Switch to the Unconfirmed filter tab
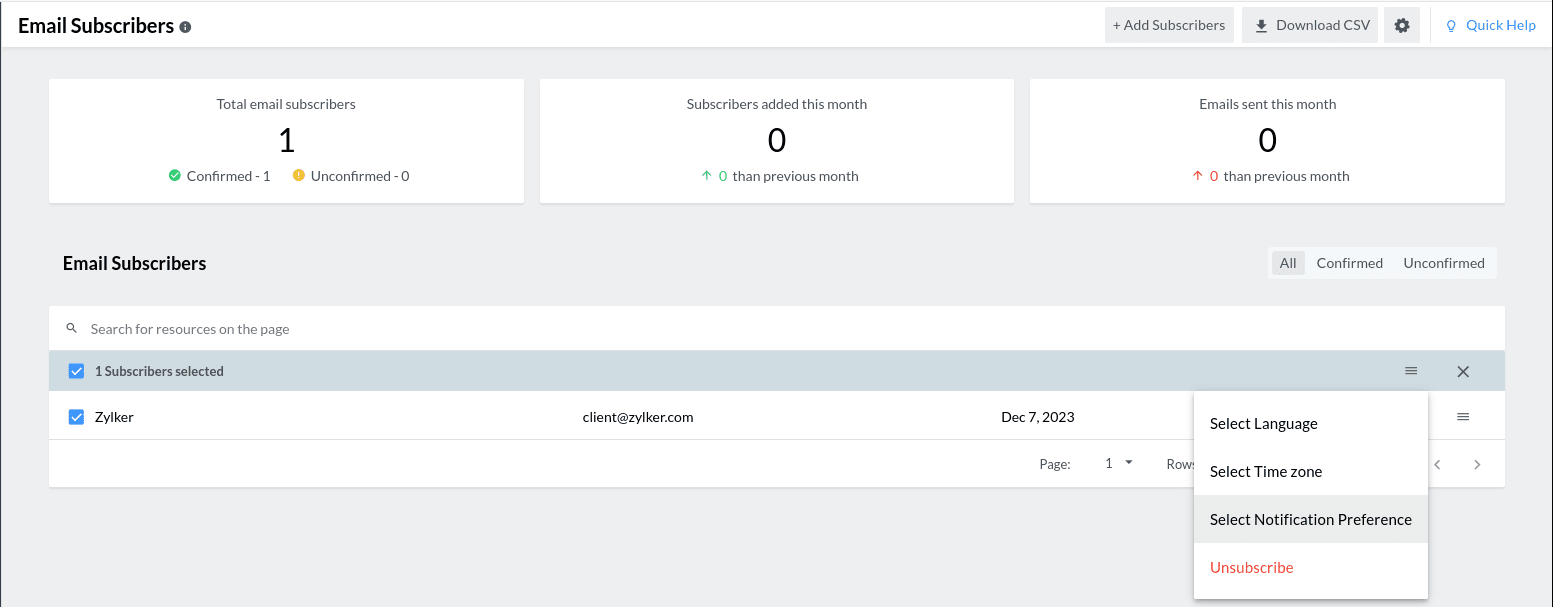Screen dimensions: 1553x607 [1443, 263]
